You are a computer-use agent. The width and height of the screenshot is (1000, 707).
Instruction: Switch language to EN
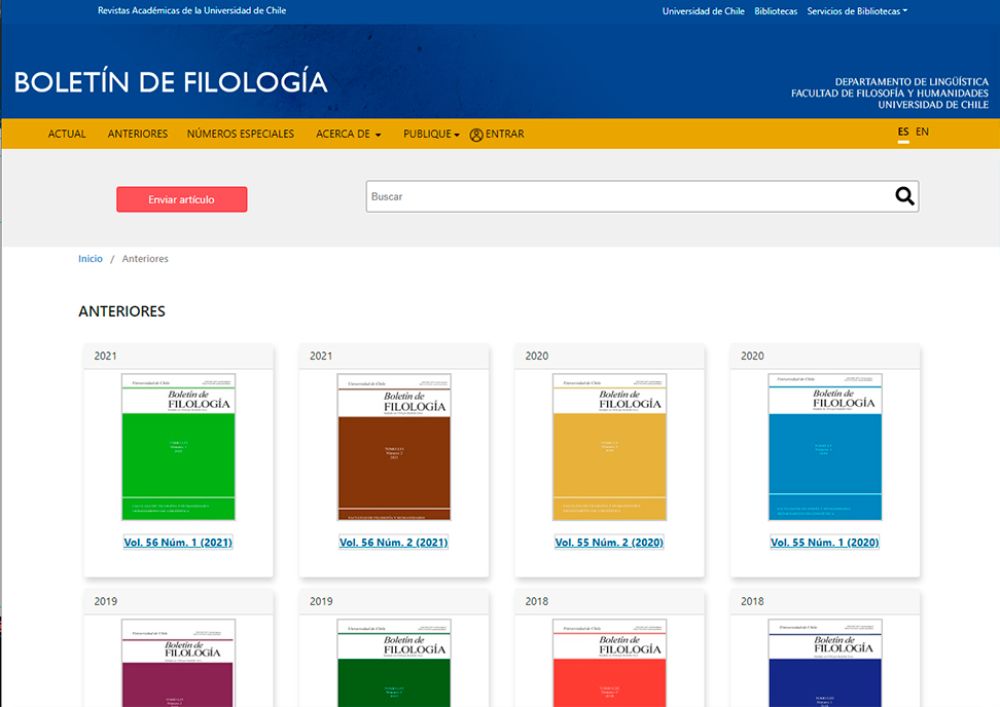pos(921,131)
